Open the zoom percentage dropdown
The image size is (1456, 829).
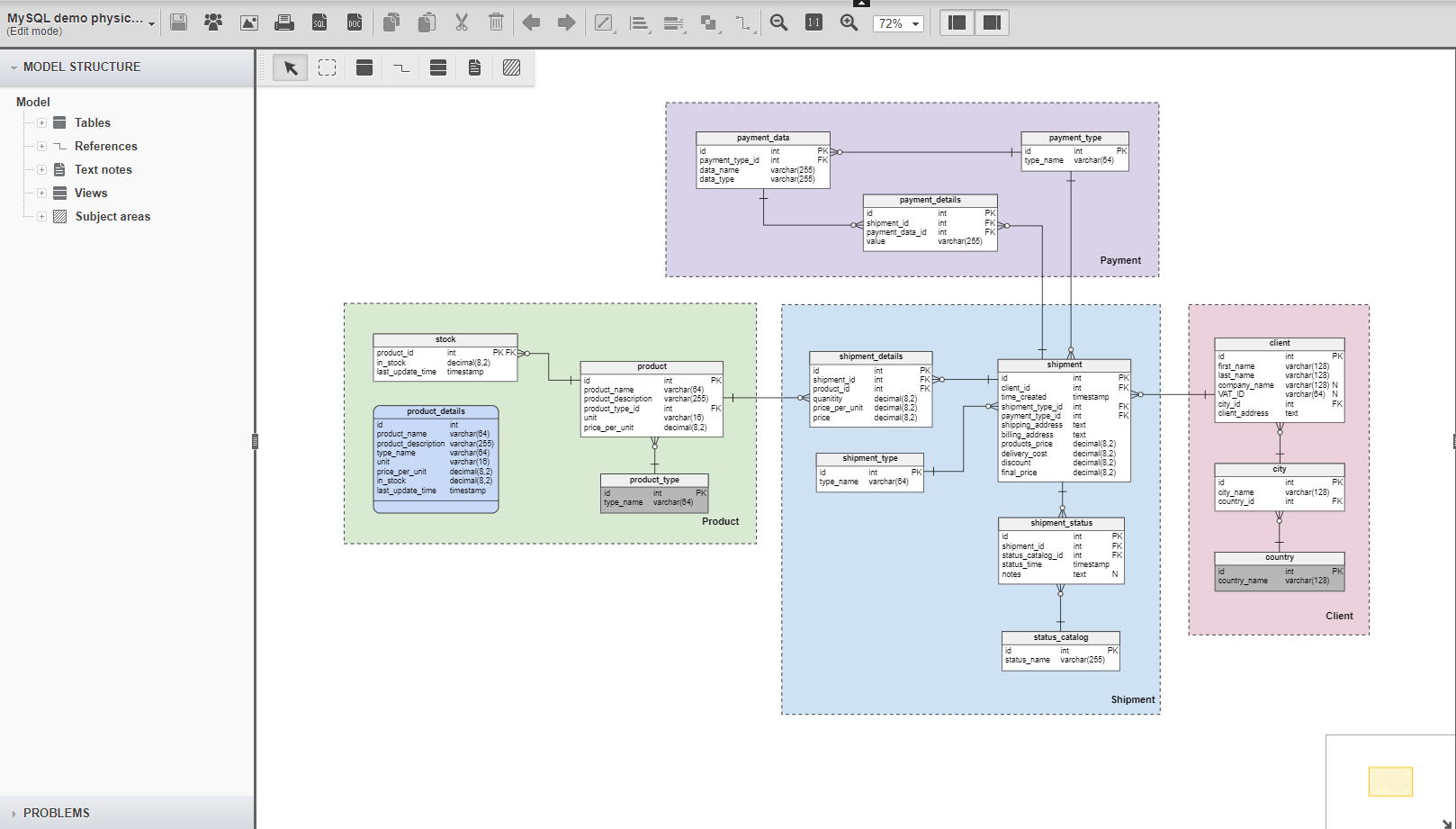tap(898, 23)
